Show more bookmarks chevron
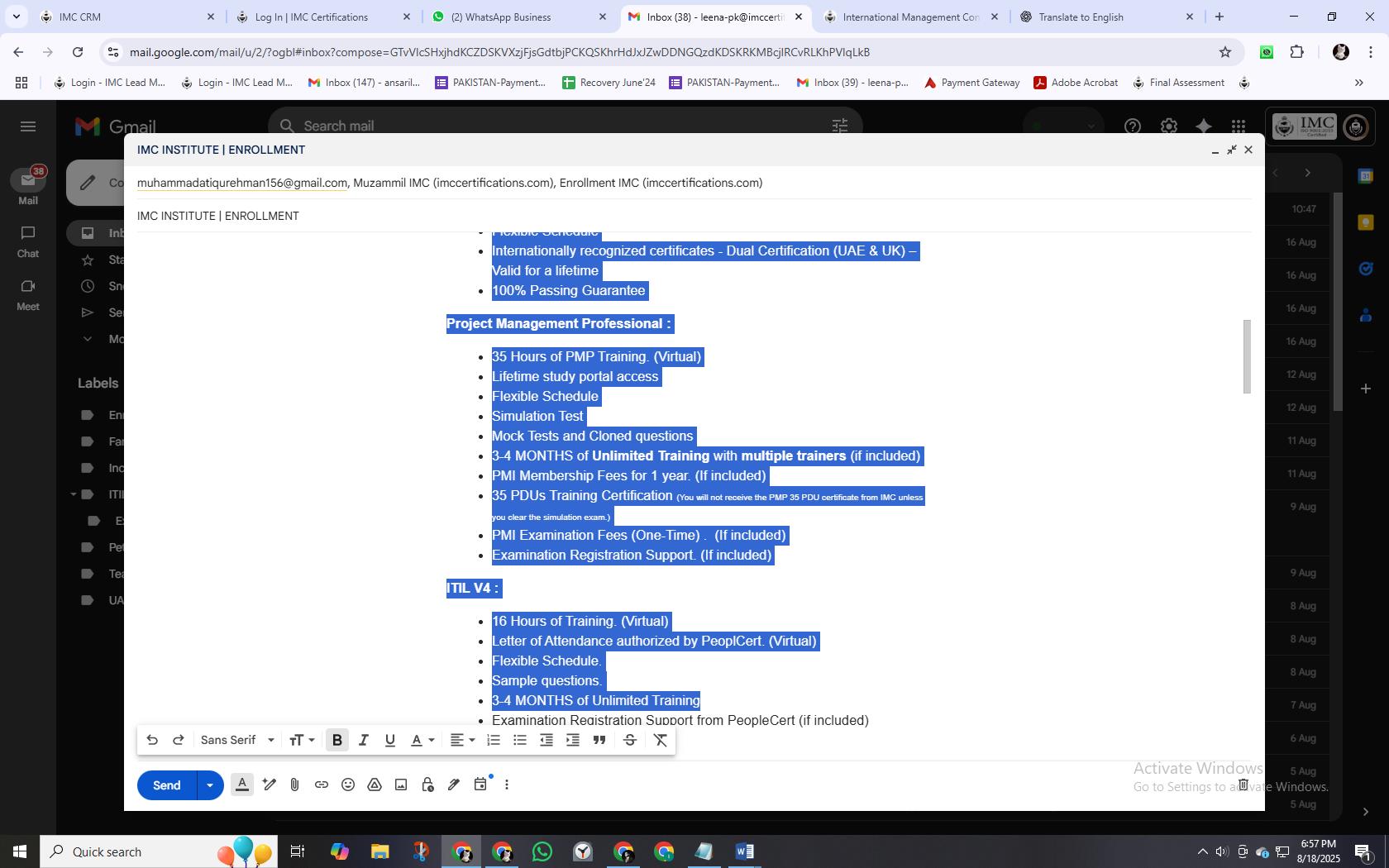 [1358, 83]
